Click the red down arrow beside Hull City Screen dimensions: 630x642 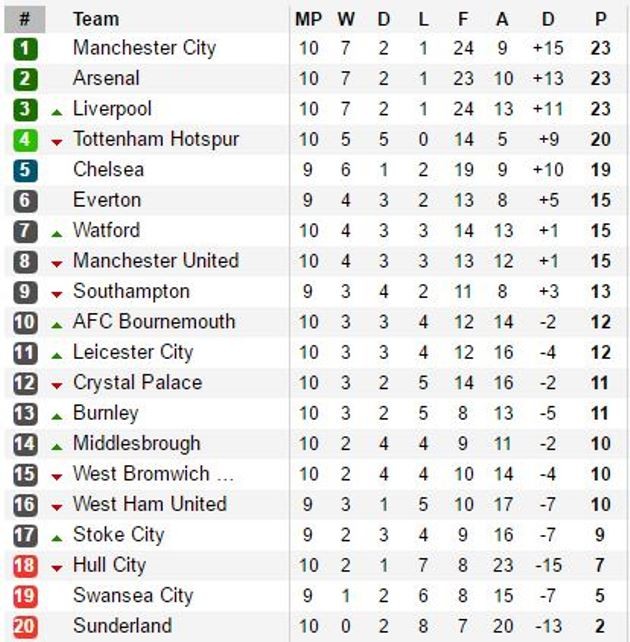pyautogui.click(x=57, y=568)
